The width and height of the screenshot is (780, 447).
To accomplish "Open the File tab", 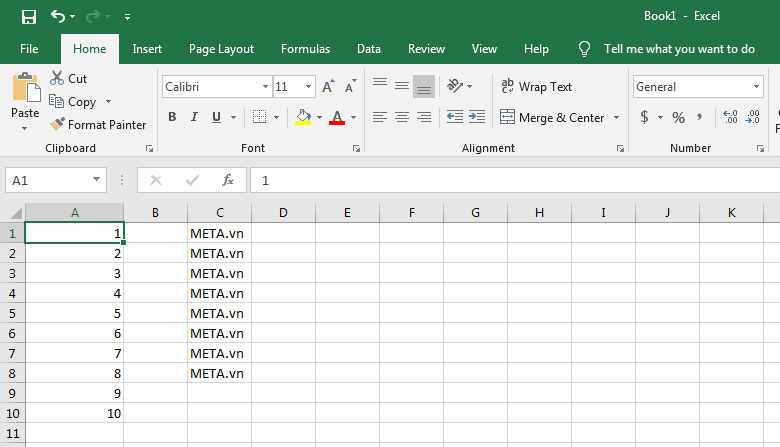I will click(29, 49).
